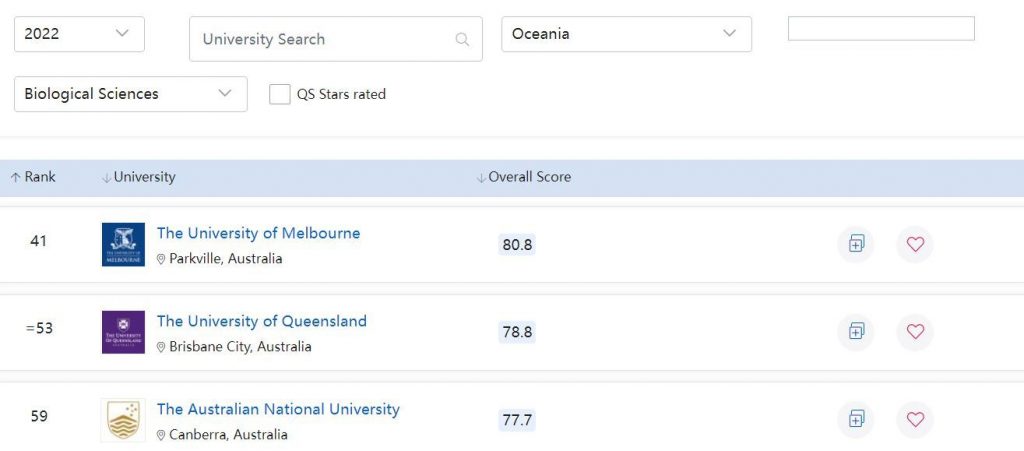Viewport: 1024px width, 451px height.
Task: Add University of Melbourne to compare
Action: pyautogui.click(x=856, y=244)
